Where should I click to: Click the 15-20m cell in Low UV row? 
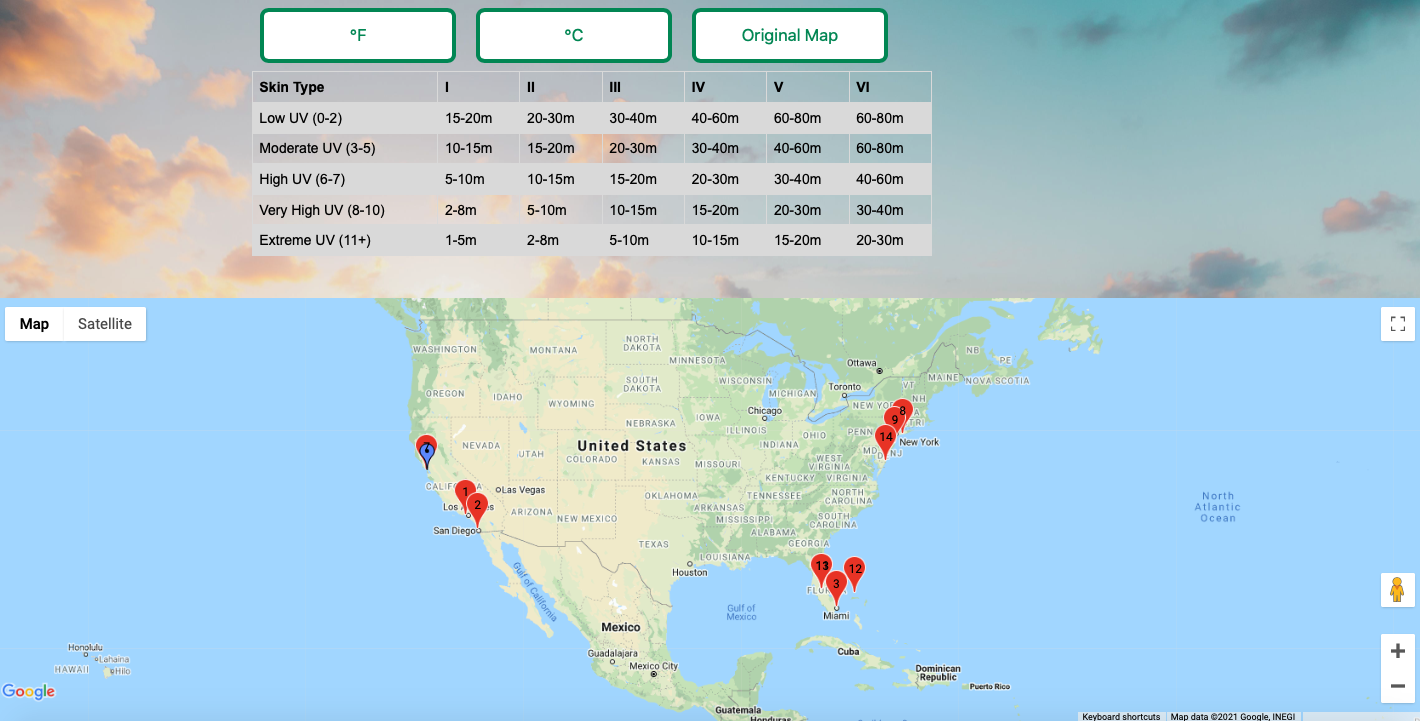pyautogui.click(x=478, y=118)
